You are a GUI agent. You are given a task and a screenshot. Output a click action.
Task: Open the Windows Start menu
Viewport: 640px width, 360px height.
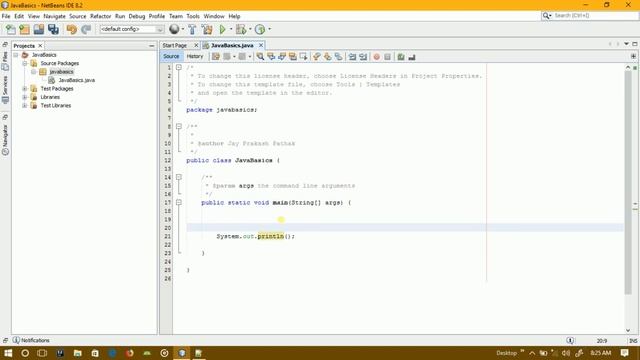(8, 353)
